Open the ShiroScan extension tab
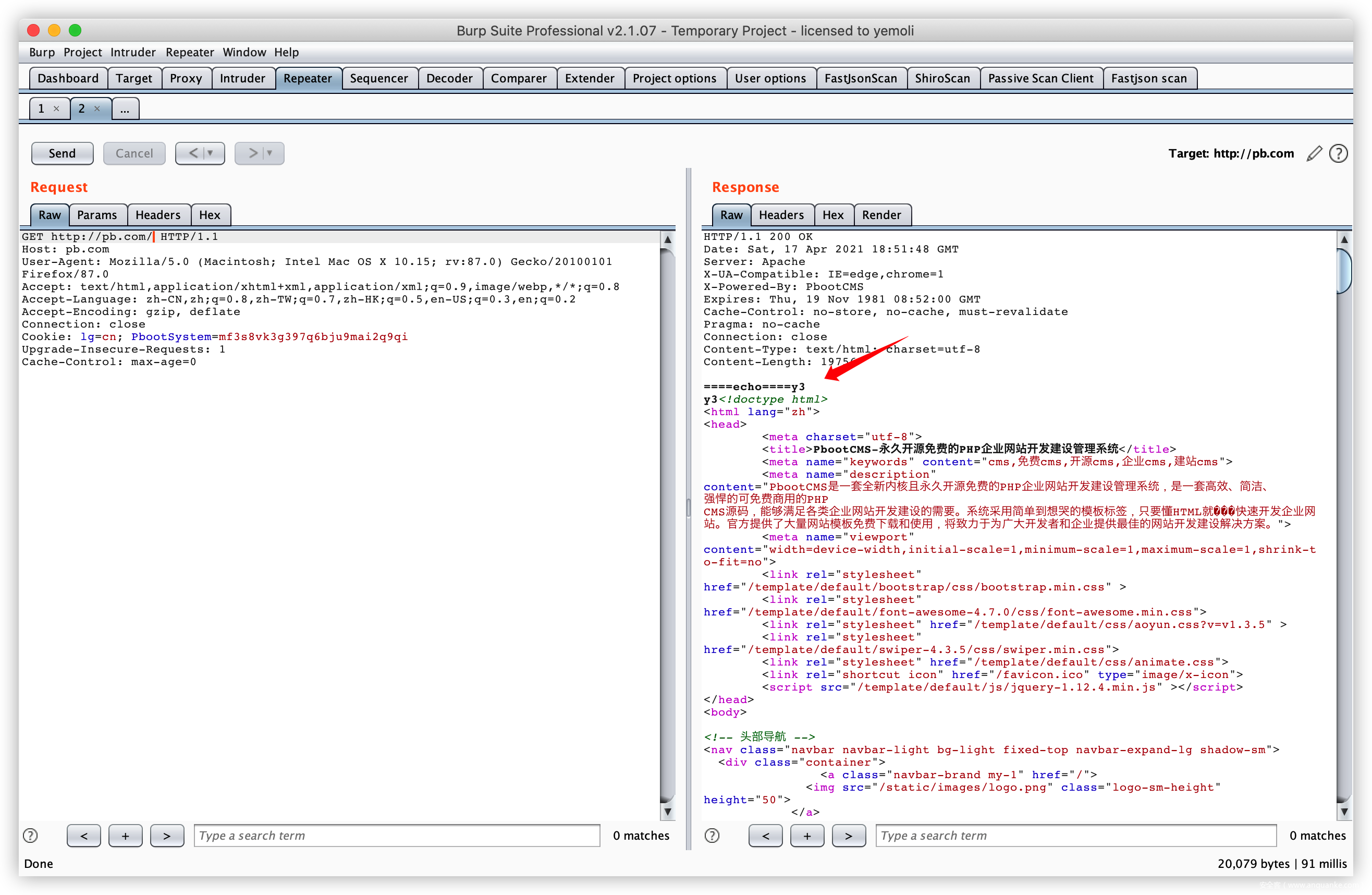The width and height of the screenshot is (1372, 895). (942, 78)
